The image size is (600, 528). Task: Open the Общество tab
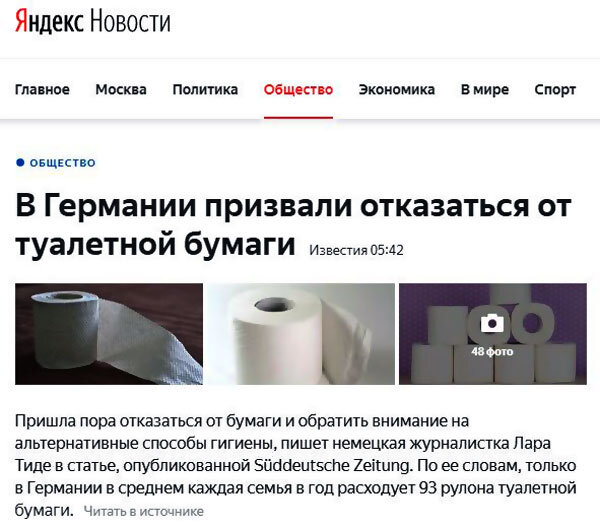[298, 90]
